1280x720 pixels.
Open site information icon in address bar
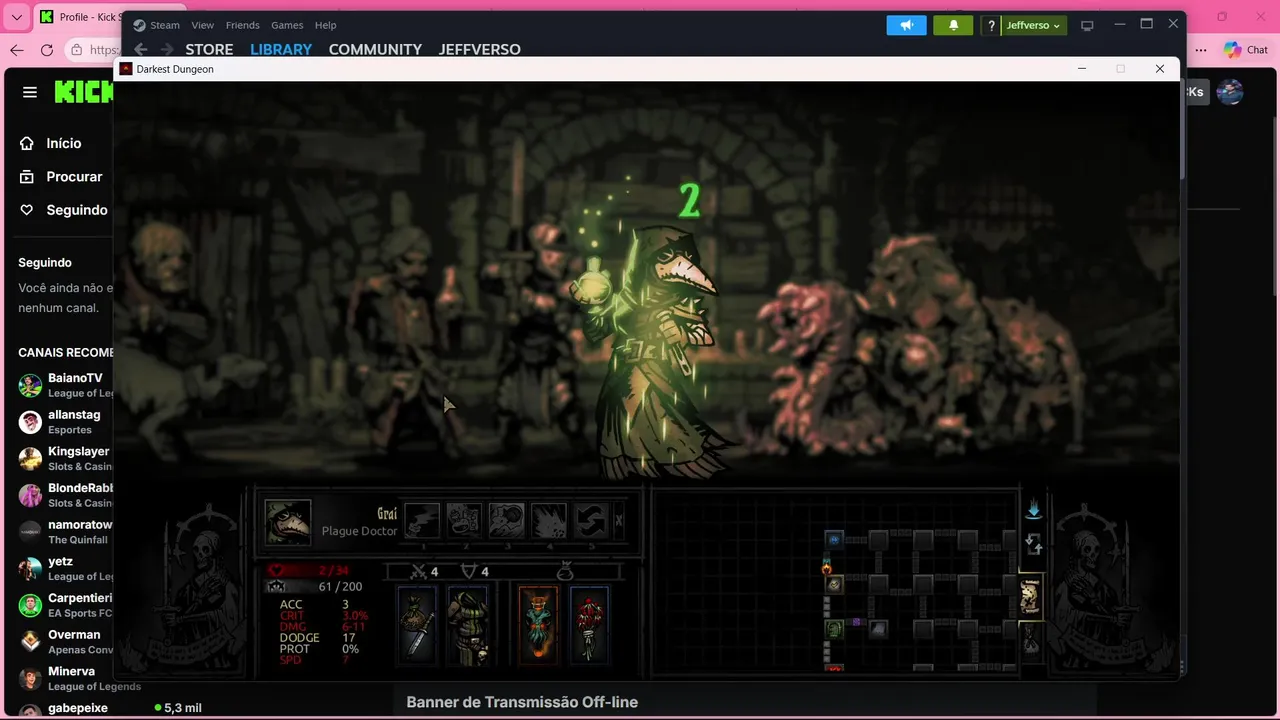77,50
